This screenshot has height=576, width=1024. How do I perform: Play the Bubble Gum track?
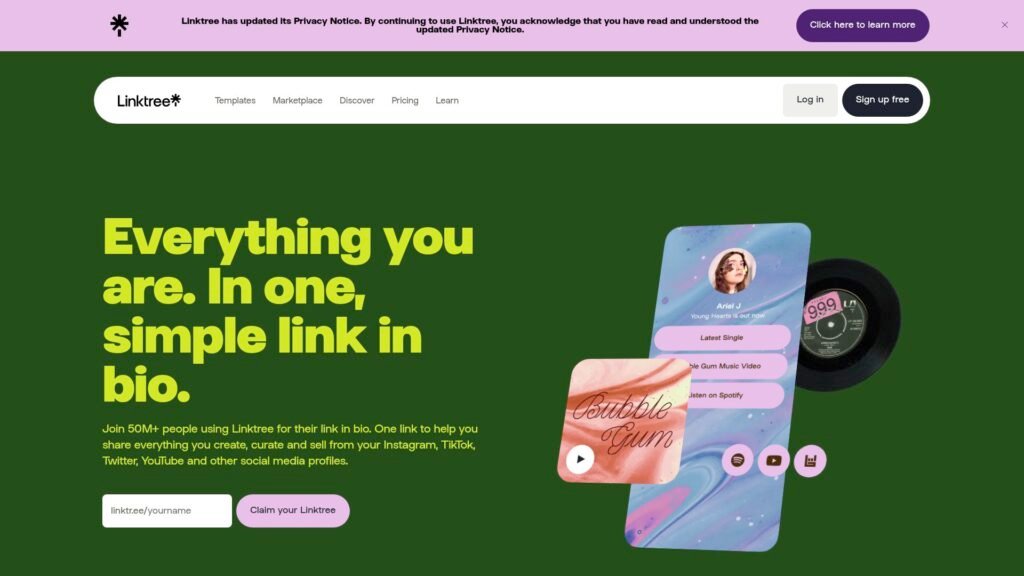point(580,459)
